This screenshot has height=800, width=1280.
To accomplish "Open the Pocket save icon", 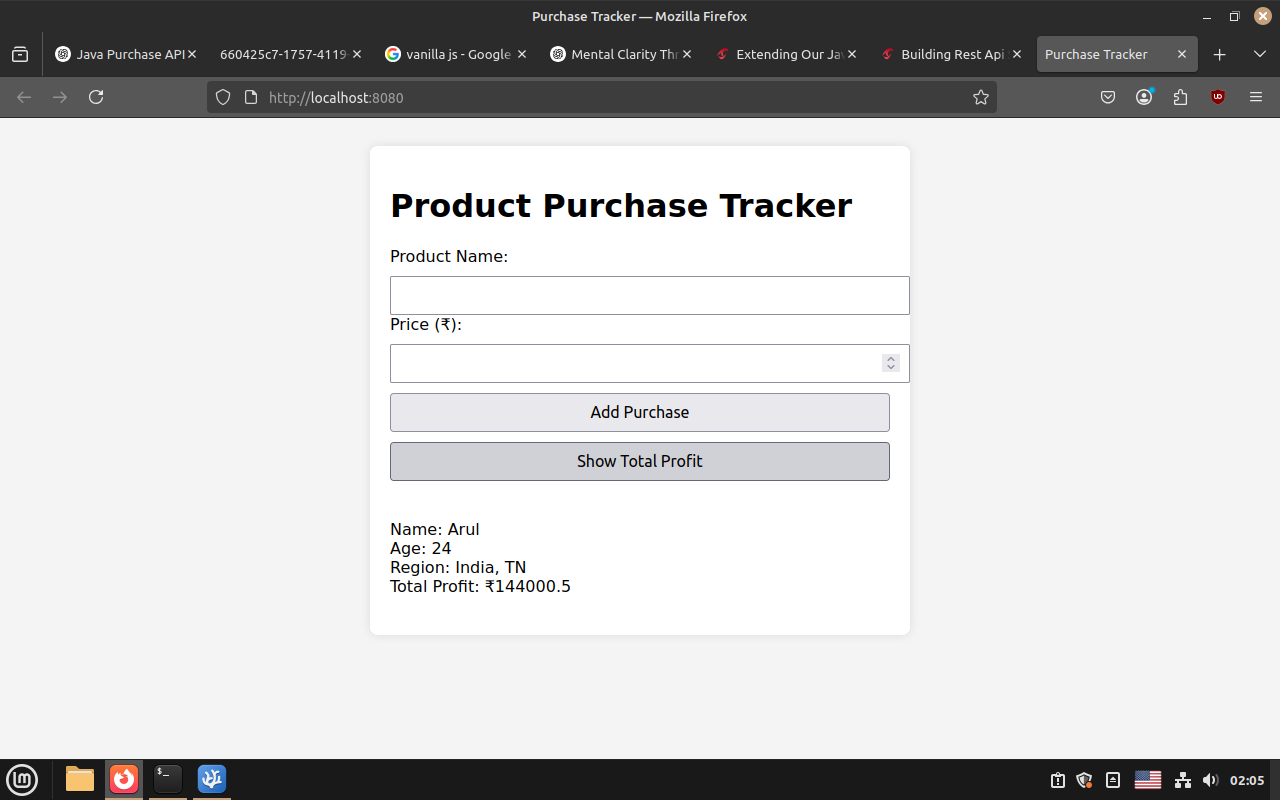I will (x=1108, y=97).
